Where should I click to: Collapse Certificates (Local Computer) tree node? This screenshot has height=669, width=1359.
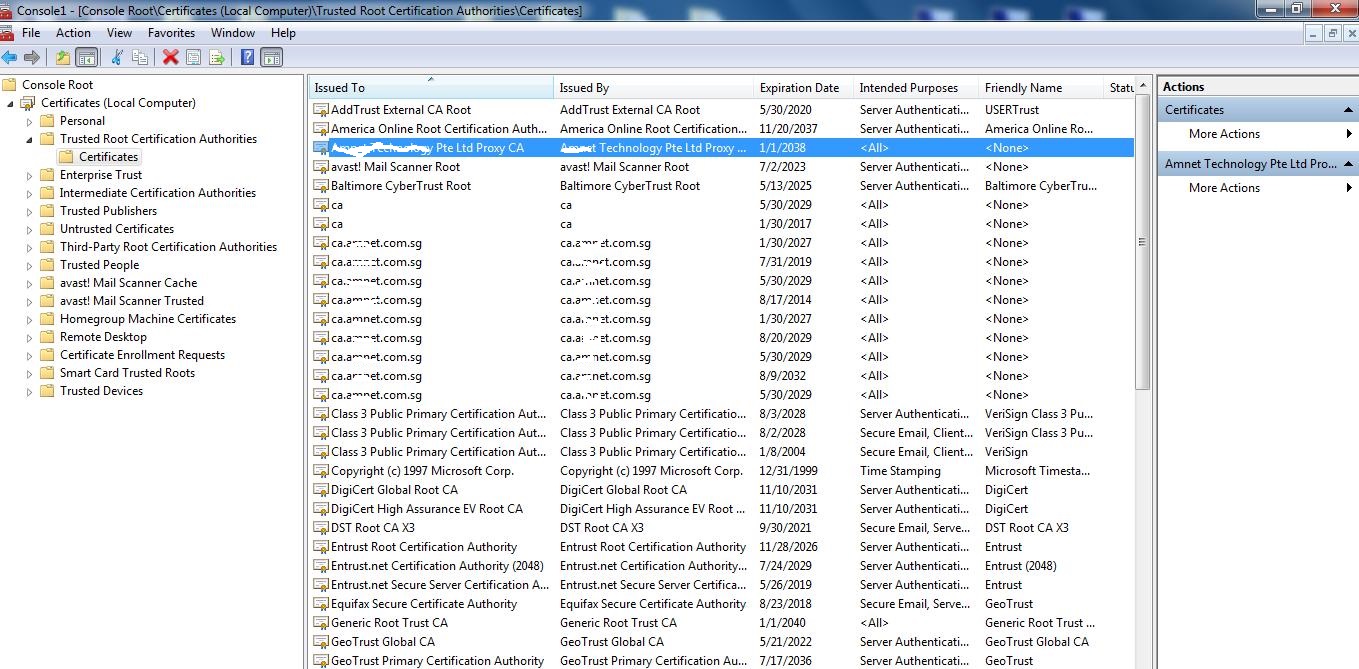click(x=11, y=103)
